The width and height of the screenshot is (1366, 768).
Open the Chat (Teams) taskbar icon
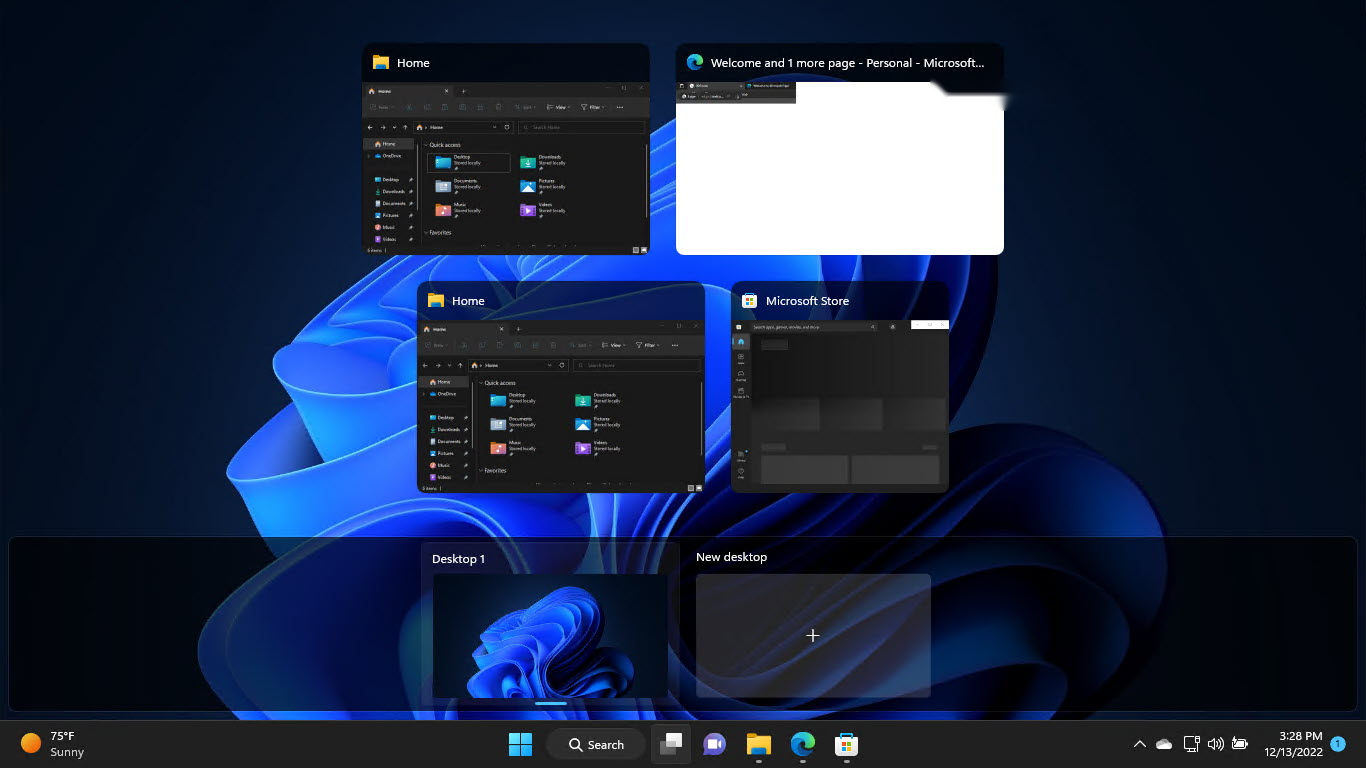pyautogui.click(x=714, y=744)
